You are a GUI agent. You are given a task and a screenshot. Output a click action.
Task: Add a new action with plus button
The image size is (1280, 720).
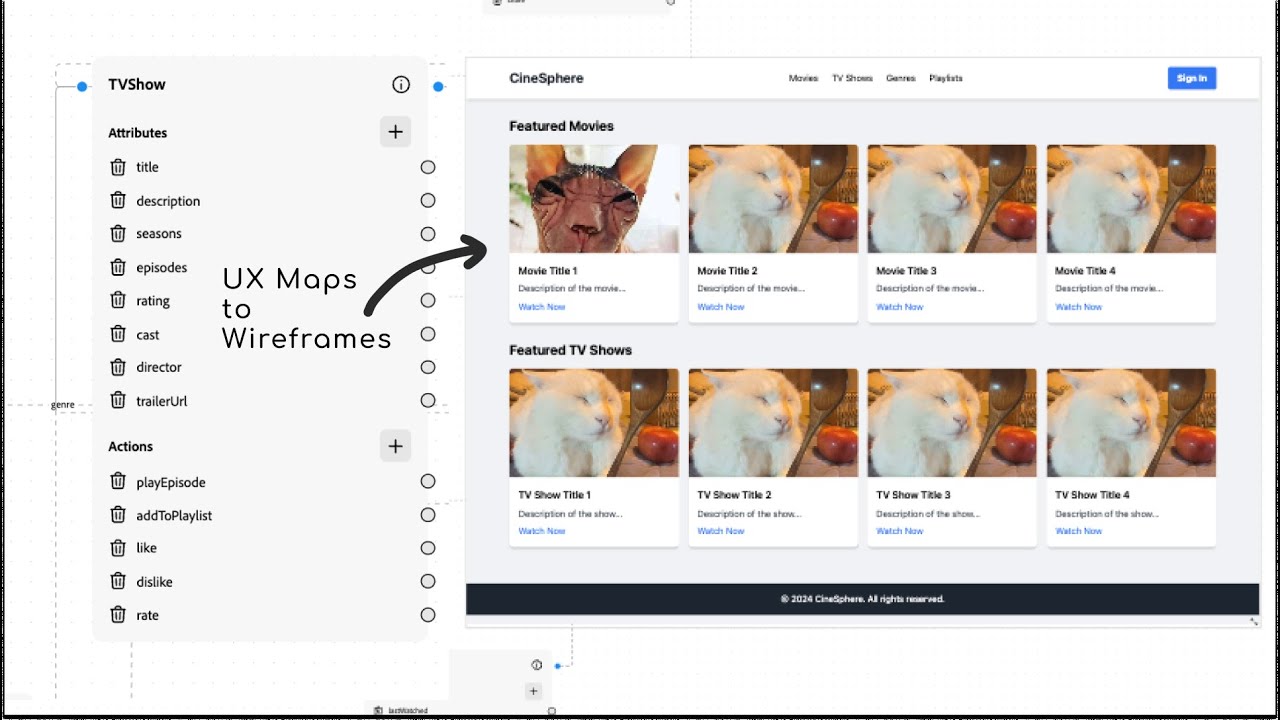pyautogui.click(x=395, y=446)
